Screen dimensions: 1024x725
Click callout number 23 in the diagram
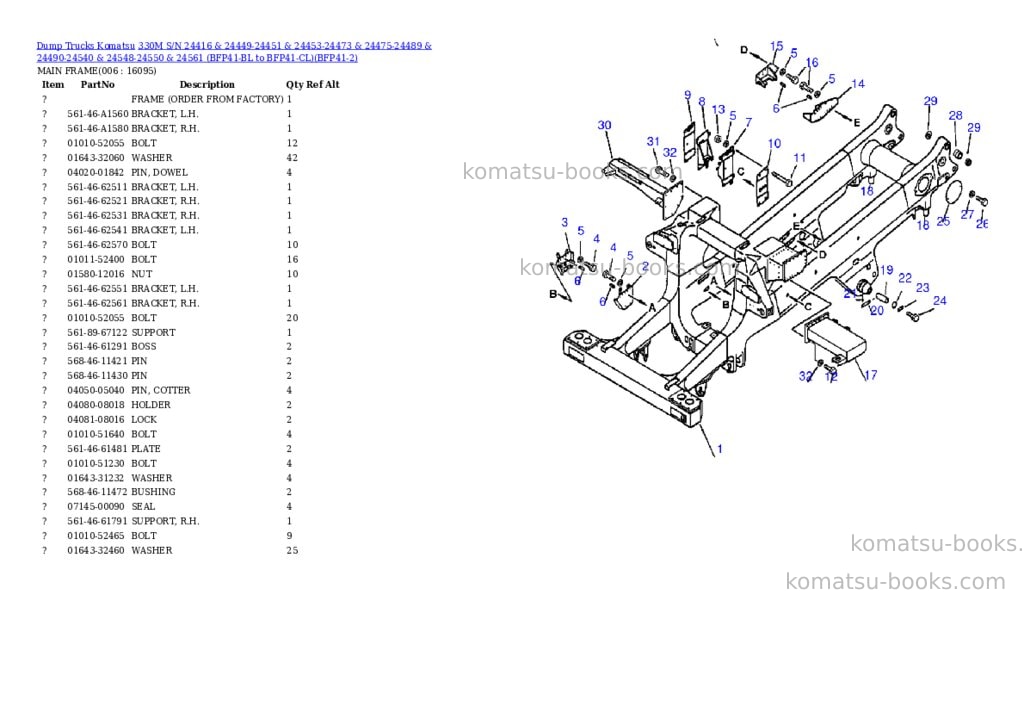tap(923, 287)
